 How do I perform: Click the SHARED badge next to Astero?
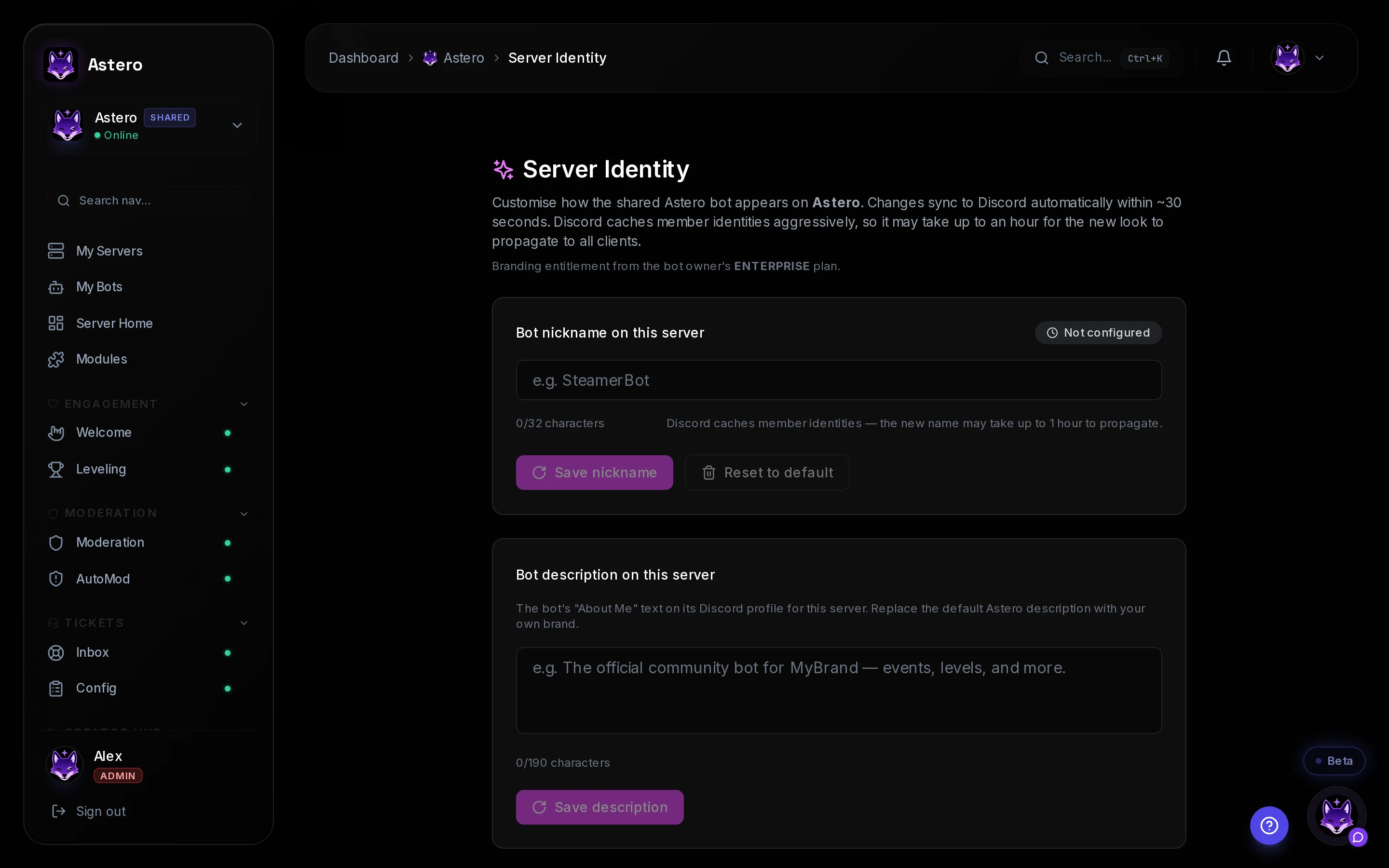point(169,118)
